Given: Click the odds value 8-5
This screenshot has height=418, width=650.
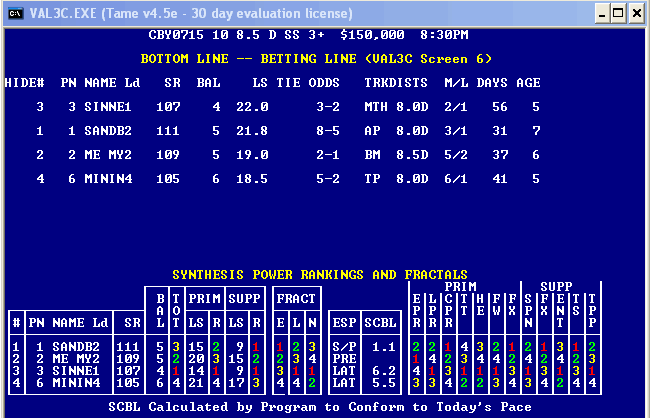Looking at the screenshot, I should [328, 131].
